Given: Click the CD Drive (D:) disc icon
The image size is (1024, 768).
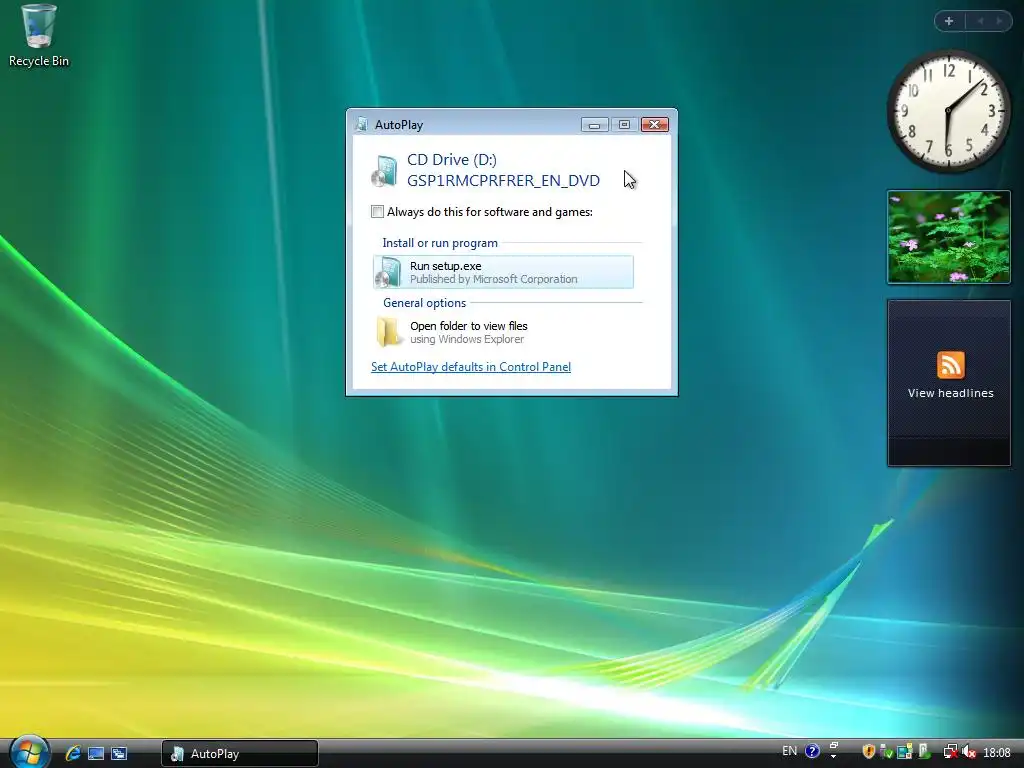Looking at the screenshot, I should [385, 170].
